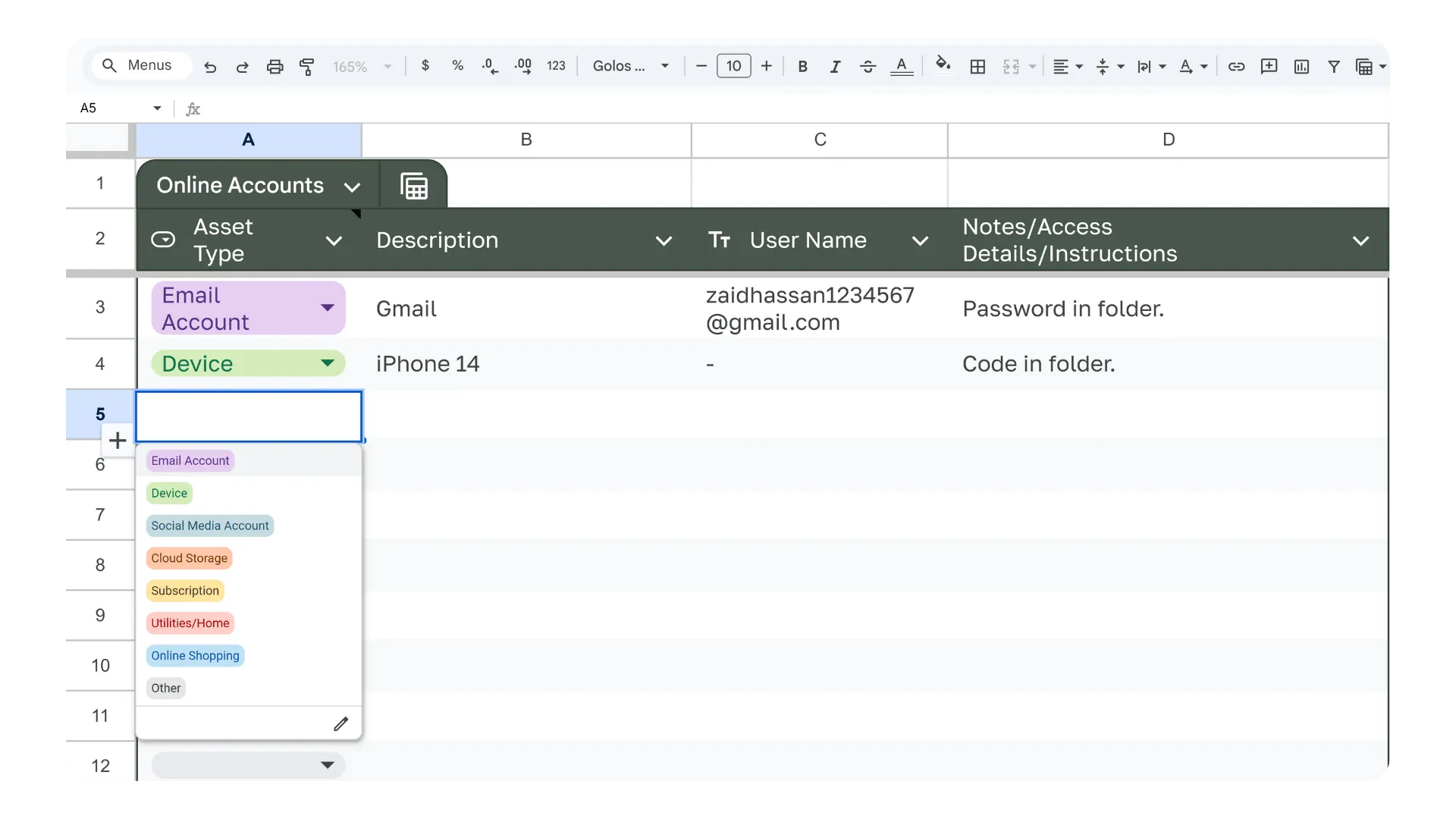
Task: Choose Subscription from the list
Action: (185, 591)
